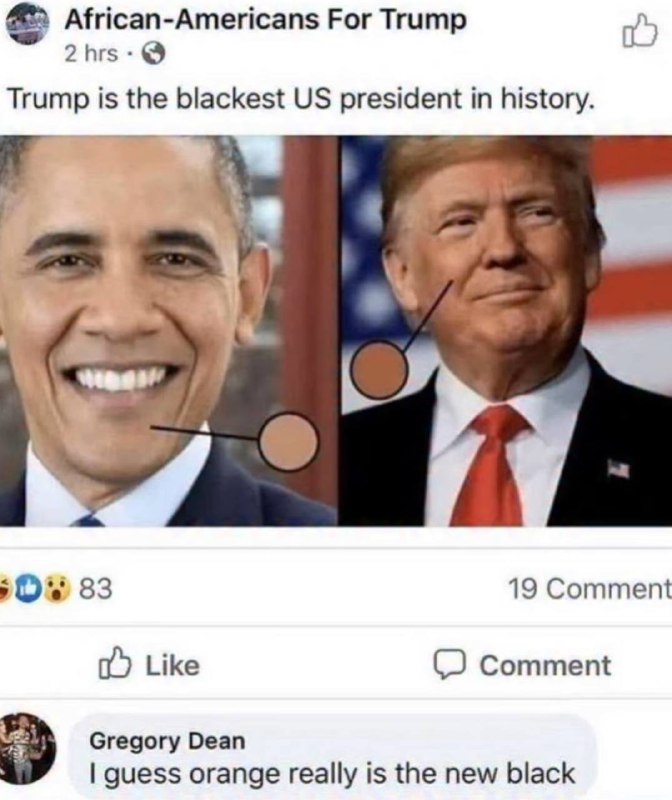Open Gregory Dean's name link
Image resolution: width=672 pixels, height=800 pixels.
coord(167,741)
